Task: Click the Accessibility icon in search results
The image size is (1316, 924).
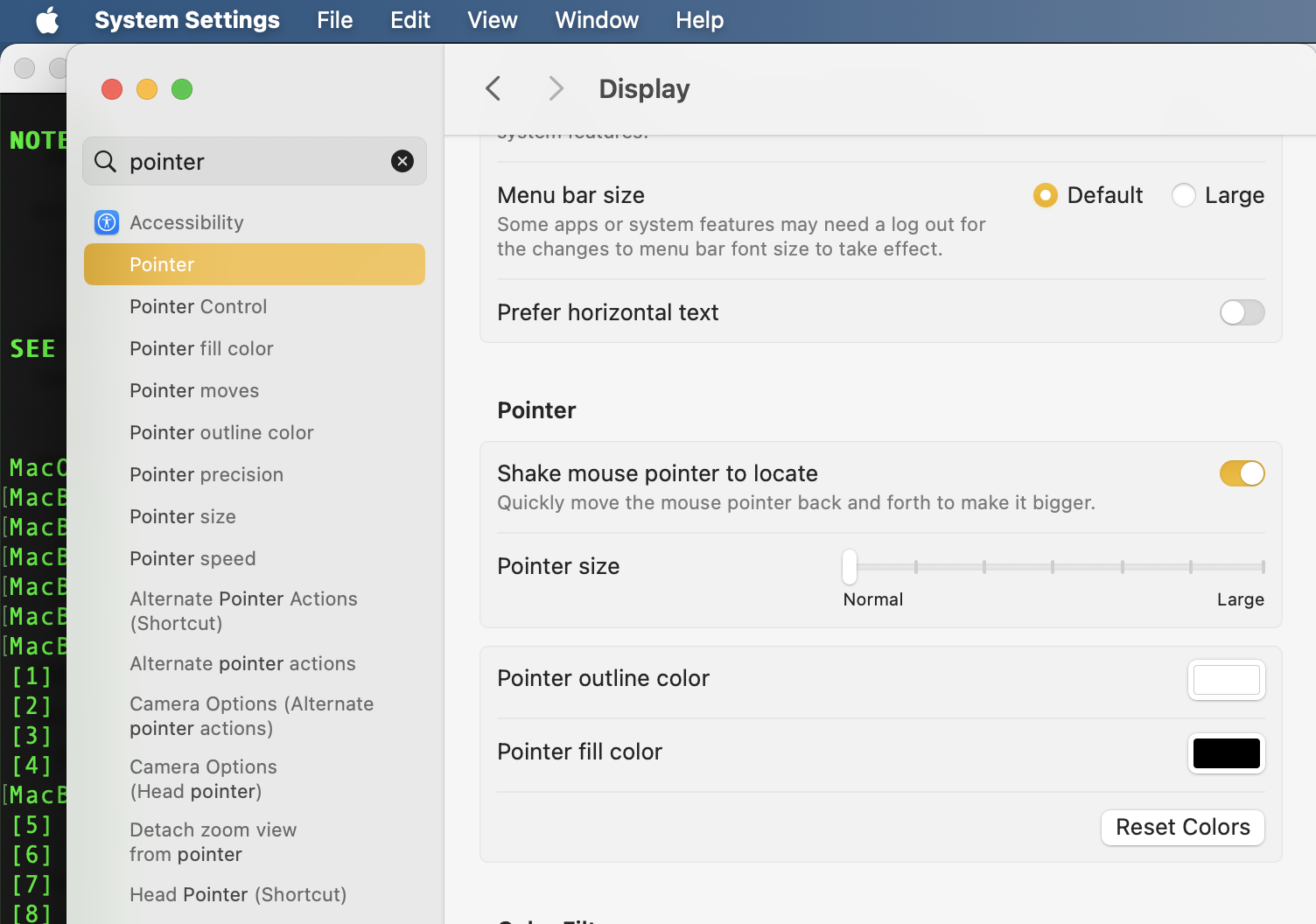Action: point(106,222)
